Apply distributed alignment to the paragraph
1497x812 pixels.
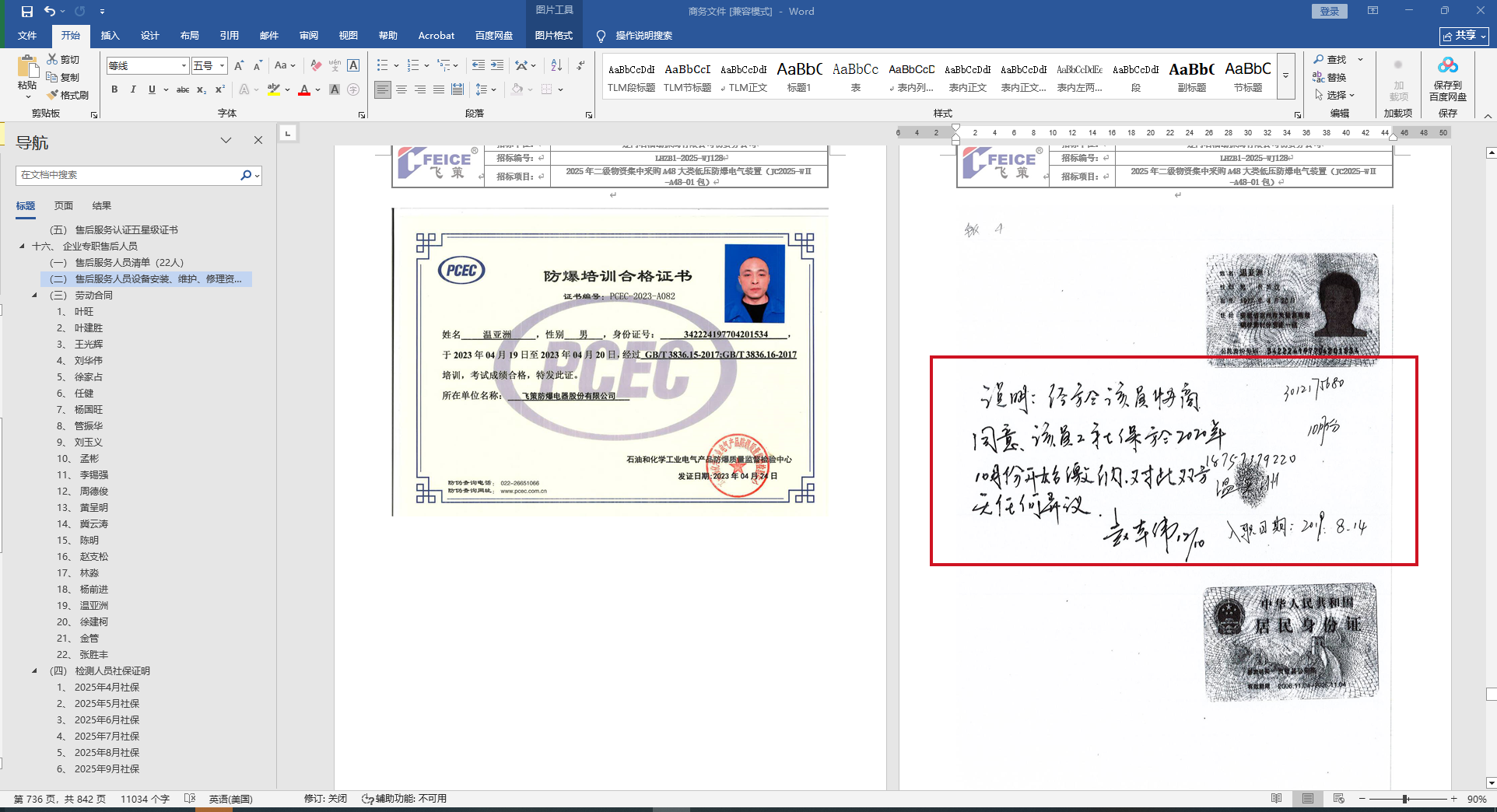pyautogui.click(x=458, y=89)
